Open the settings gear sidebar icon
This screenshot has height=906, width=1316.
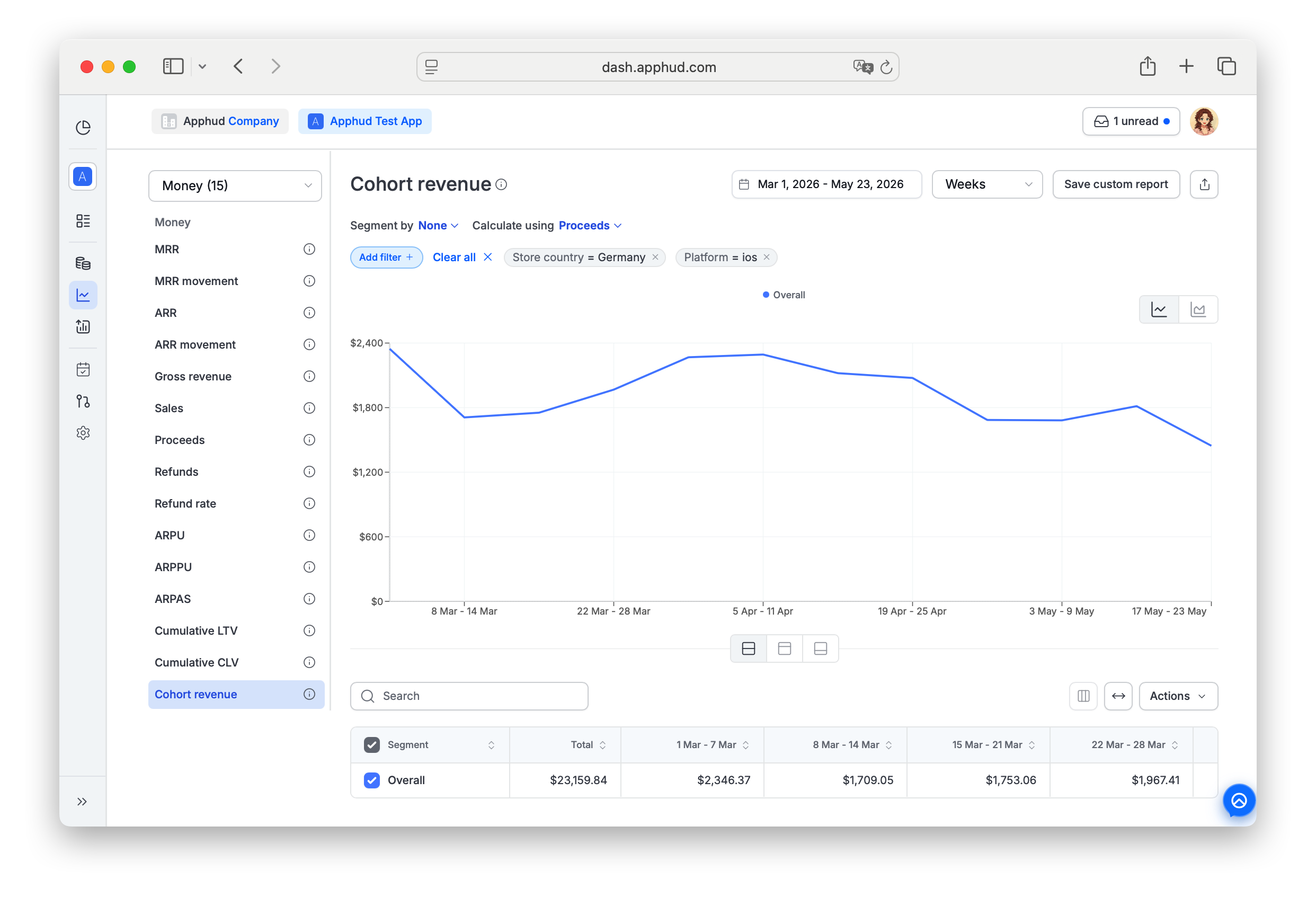tap(83, 434)
